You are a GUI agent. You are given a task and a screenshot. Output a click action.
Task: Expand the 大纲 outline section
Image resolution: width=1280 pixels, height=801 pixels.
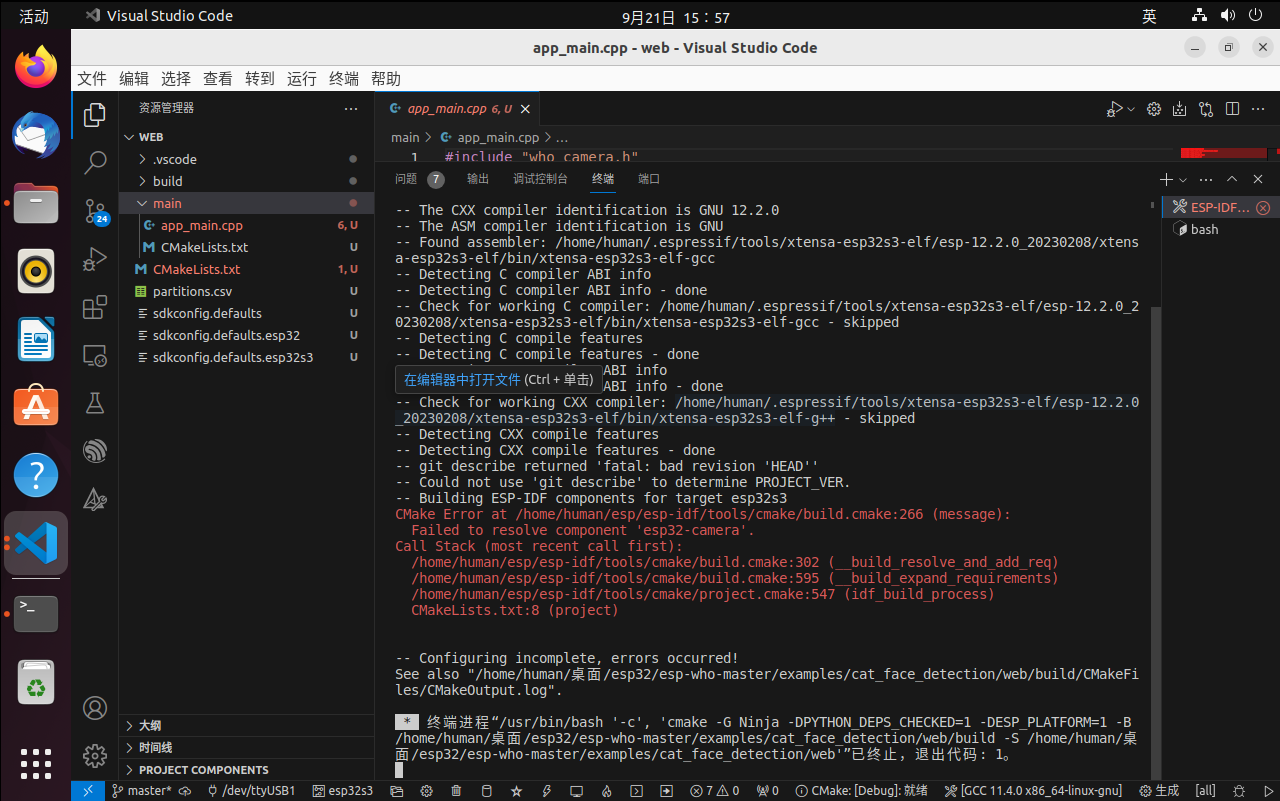[x=245, y=726]
